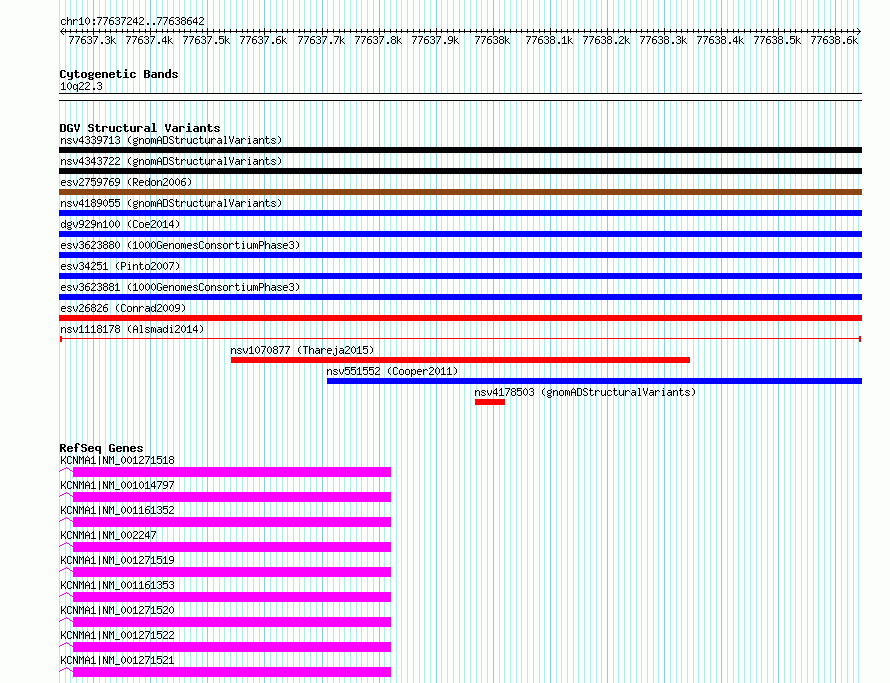Click the thin red nsv1118178 line
Viewport: 890px width, 683px height.
pyautogui.click(x=460, y=339)
